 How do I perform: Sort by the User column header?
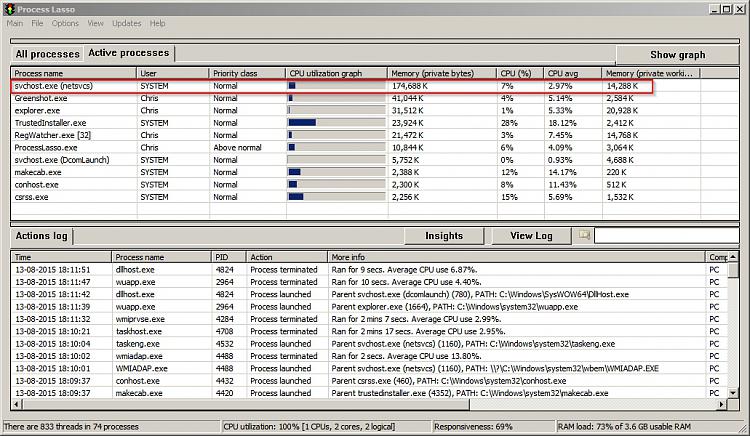173,73
